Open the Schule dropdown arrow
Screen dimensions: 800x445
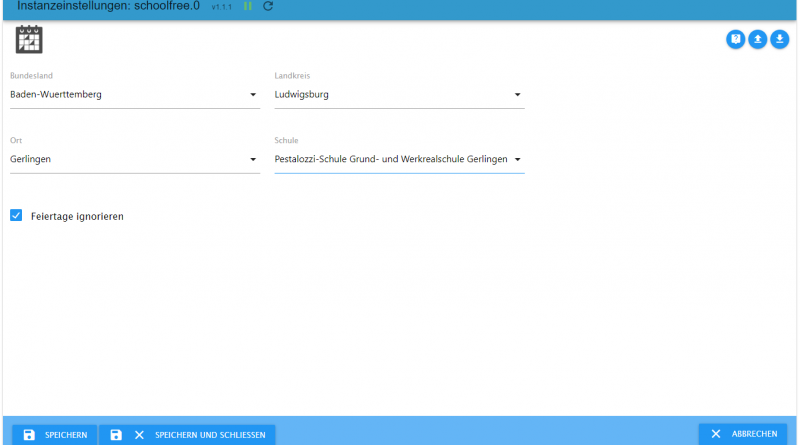click(517, 159)
